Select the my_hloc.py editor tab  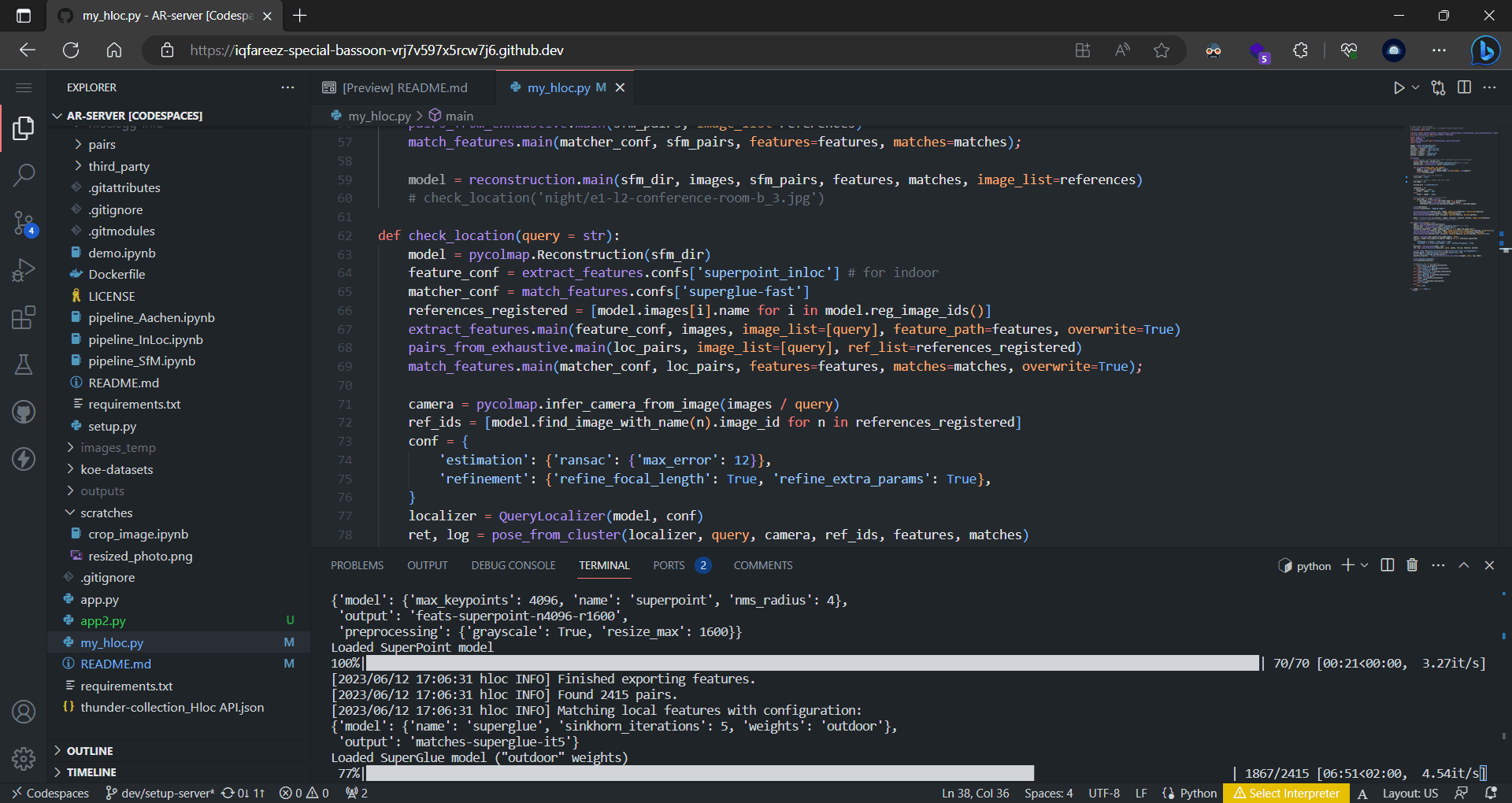pyautogui.click(x=566, y=87)
